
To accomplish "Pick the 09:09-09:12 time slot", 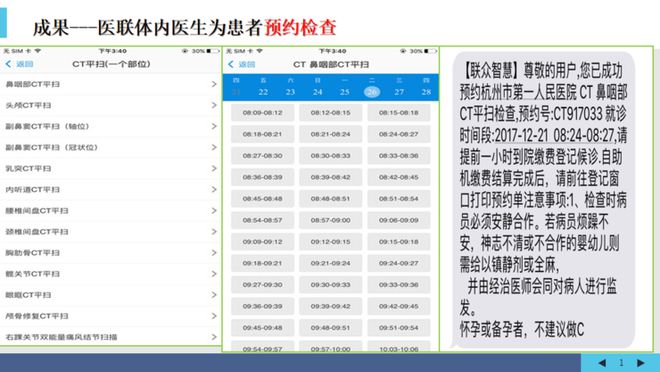I will 263,242.
